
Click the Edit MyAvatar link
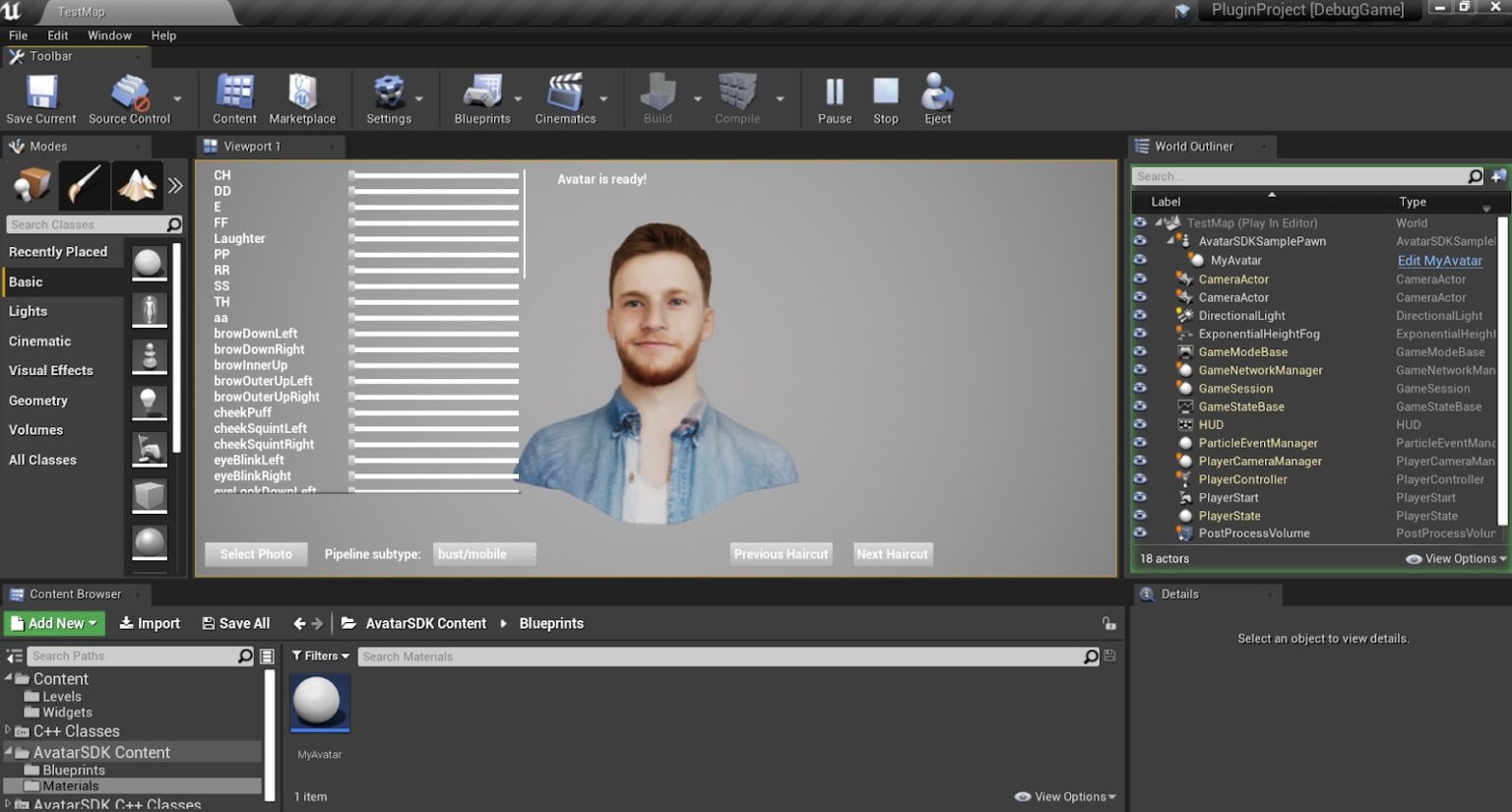[x=1439, y=260]
